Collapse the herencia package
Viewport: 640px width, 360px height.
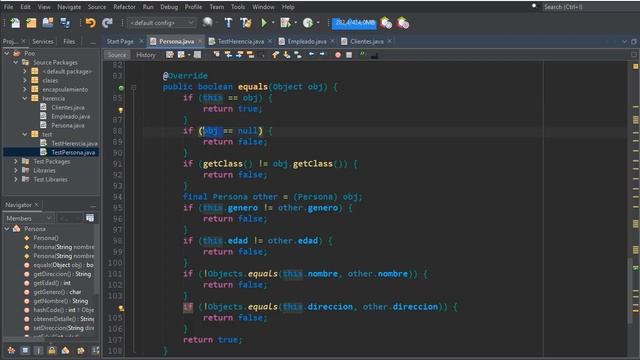(x=25, y=98)
